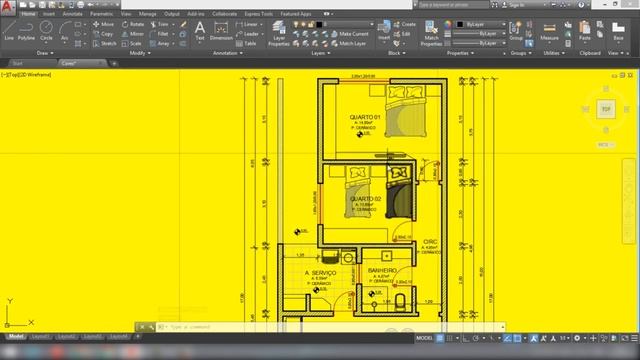The height and width of the screenshot is (360, 640).
Task: Select the multiline Text tool
Action: (x=200, y=31)
